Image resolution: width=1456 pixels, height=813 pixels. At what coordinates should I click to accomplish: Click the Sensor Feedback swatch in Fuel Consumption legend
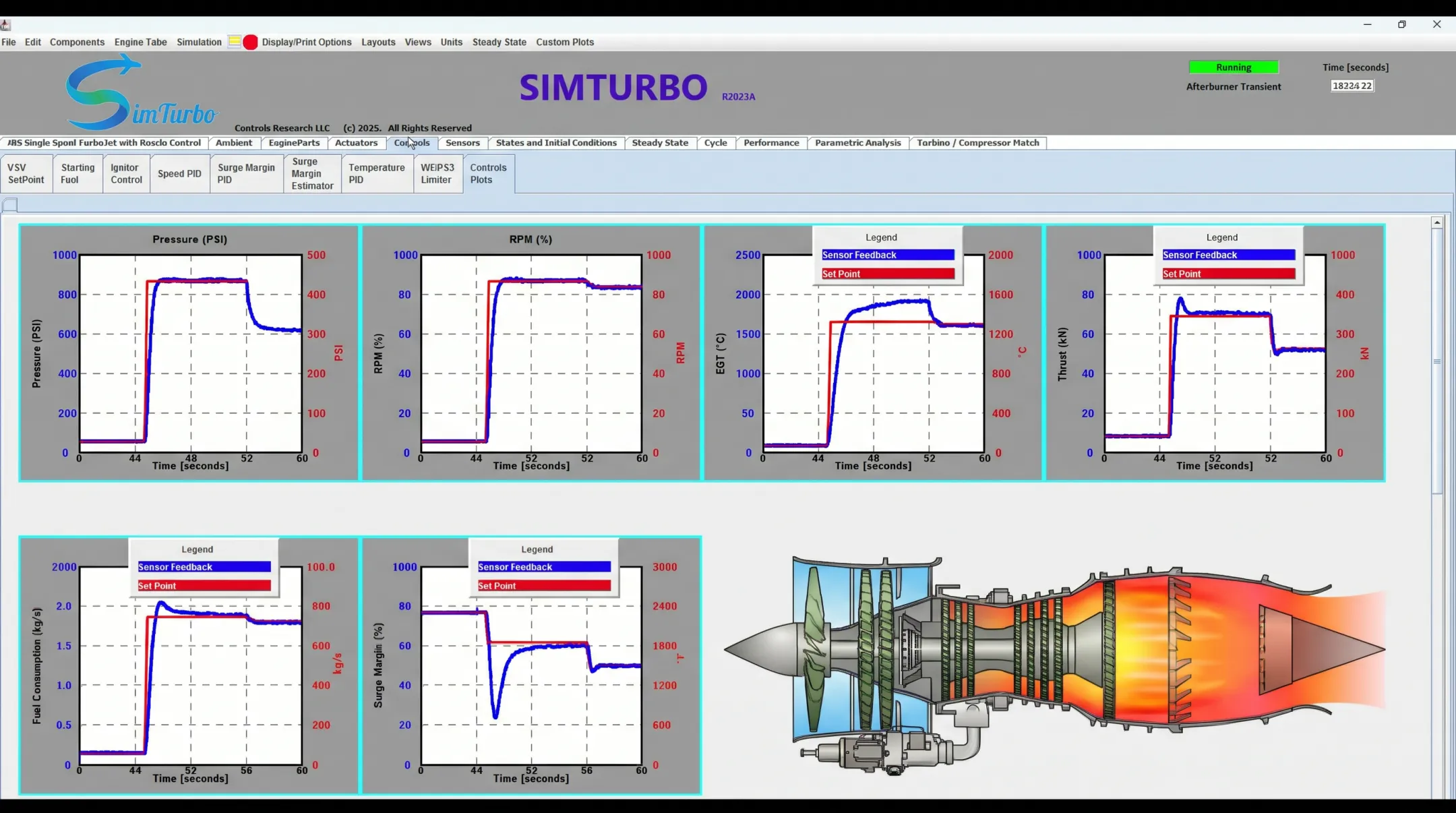pyautogui.click(x=204, y=567)
